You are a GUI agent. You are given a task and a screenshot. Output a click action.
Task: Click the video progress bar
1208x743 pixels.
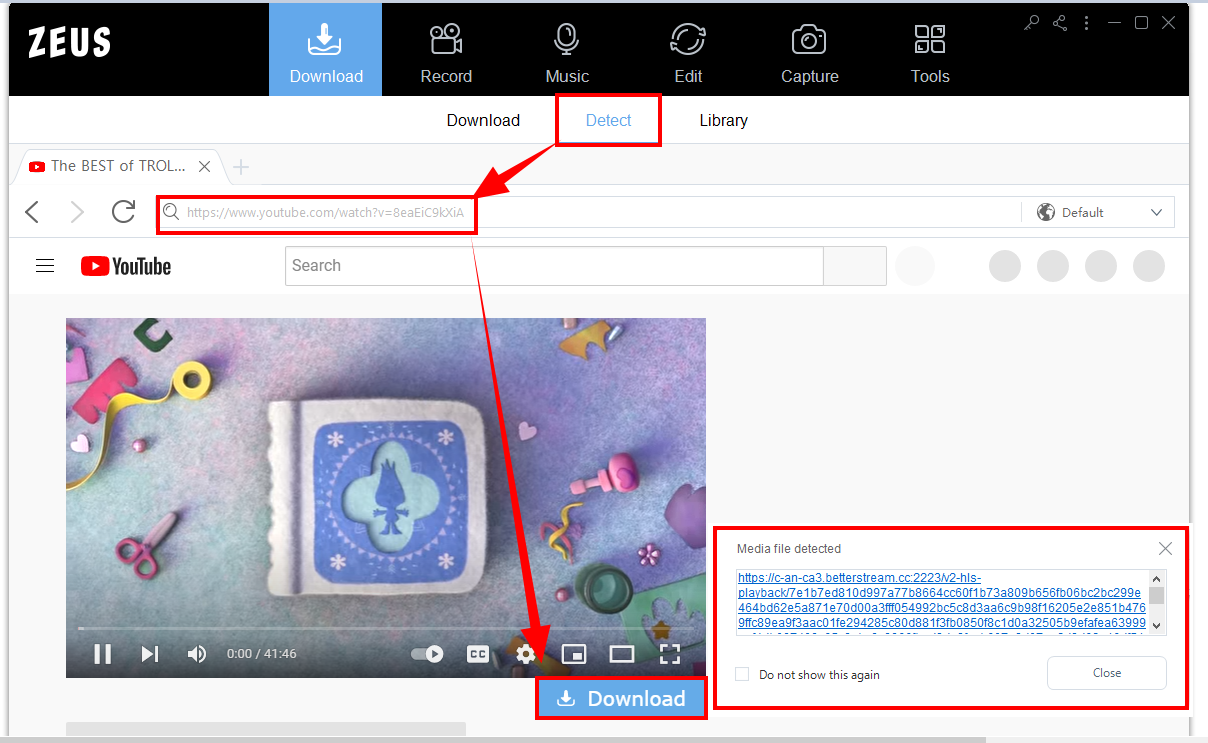pyautogui.click(x=386, y=629)
